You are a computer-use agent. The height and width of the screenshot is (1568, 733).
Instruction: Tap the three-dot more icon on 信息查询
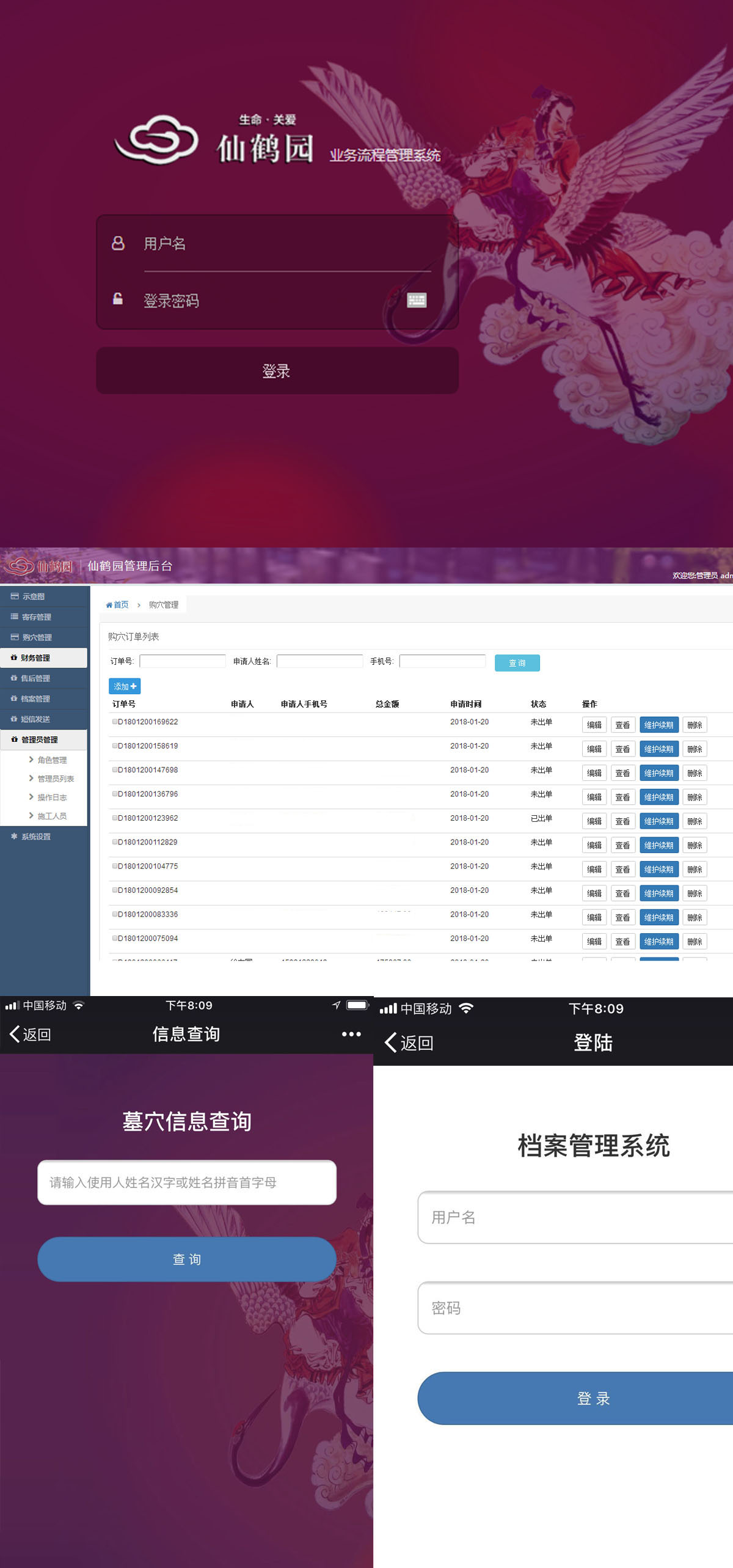[x=351, y=1034]
